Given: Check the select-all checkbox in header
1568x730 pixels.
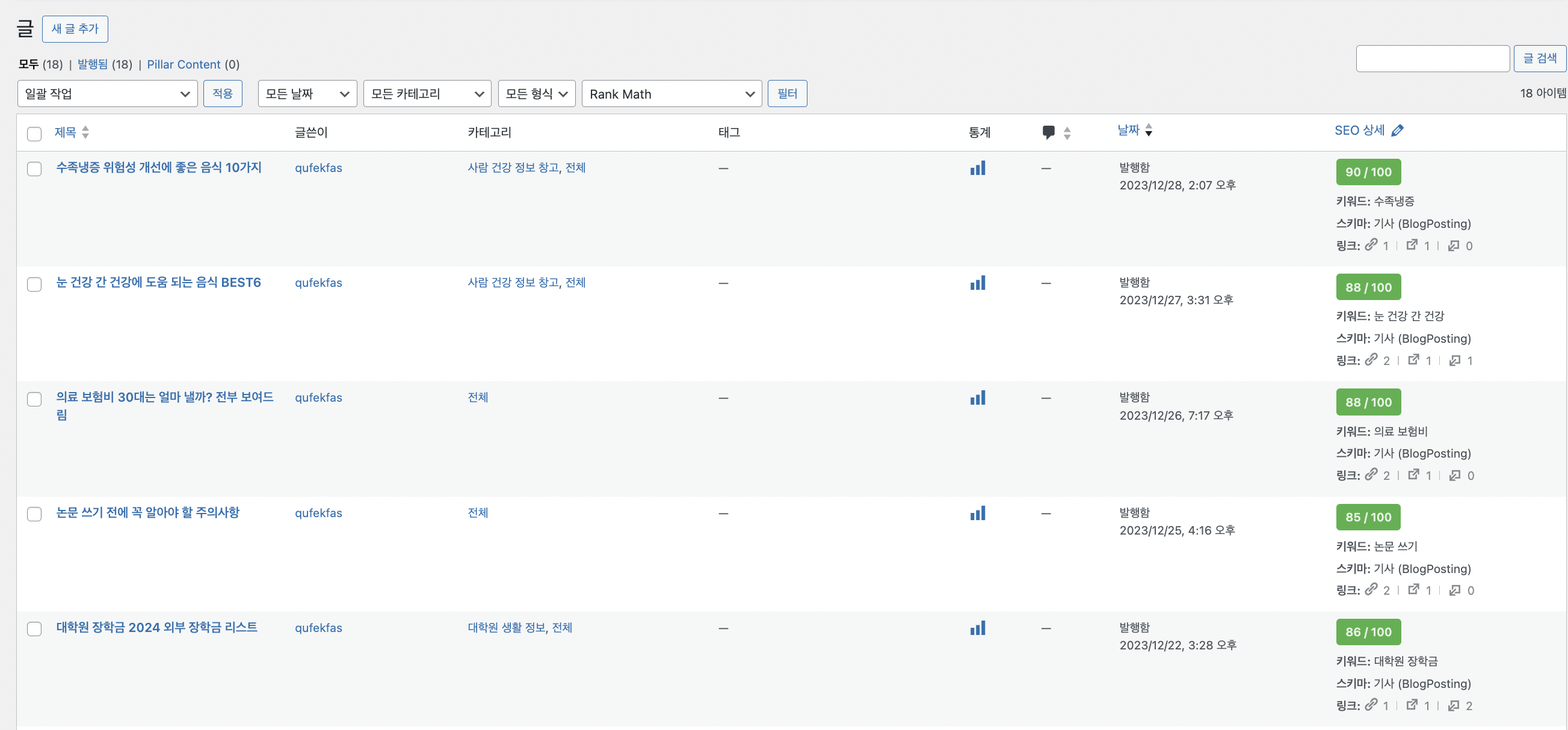Looking at the screenshot, I should pyautogui.click(x=34, y=134).
